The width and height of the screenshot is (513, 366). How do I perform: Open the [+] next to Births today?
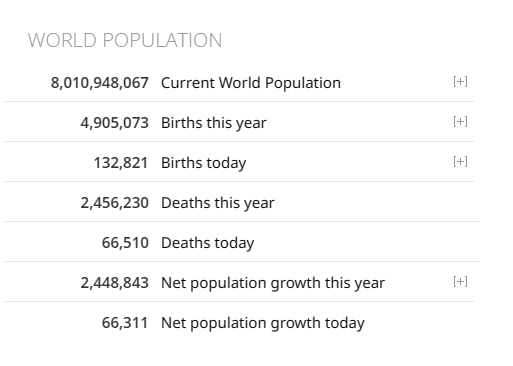click(460, 161)
